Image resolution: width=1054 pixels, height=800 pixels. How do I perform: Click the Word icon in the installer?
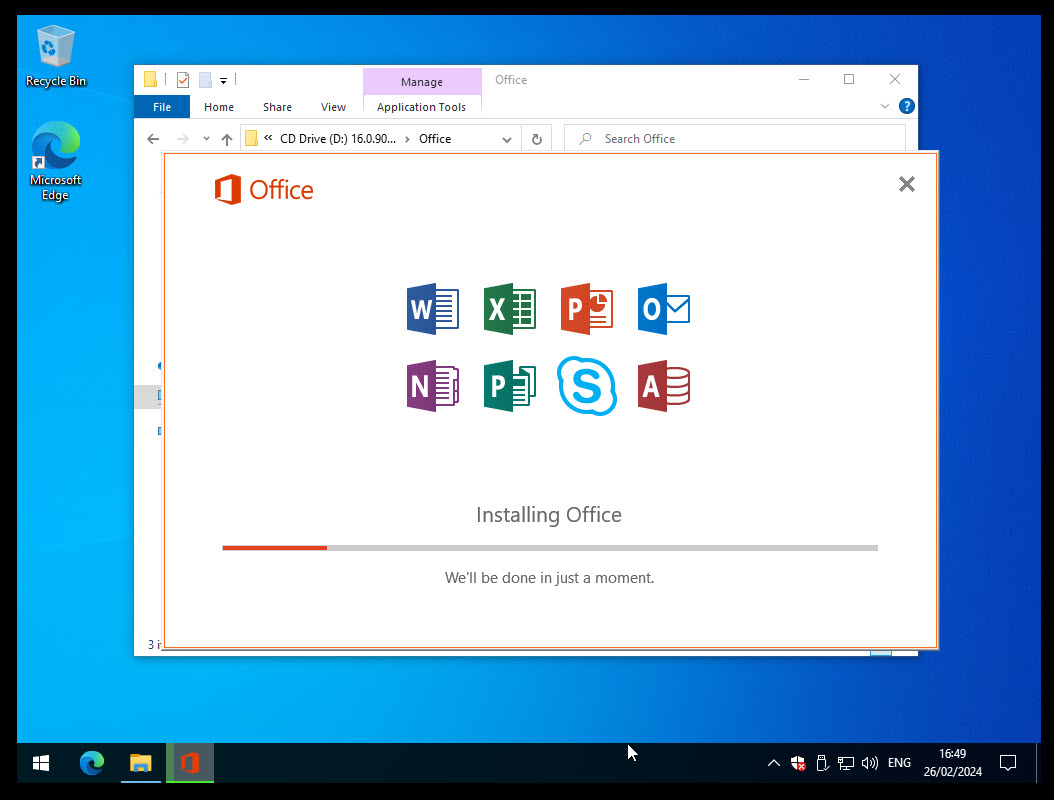click(433, 309)
